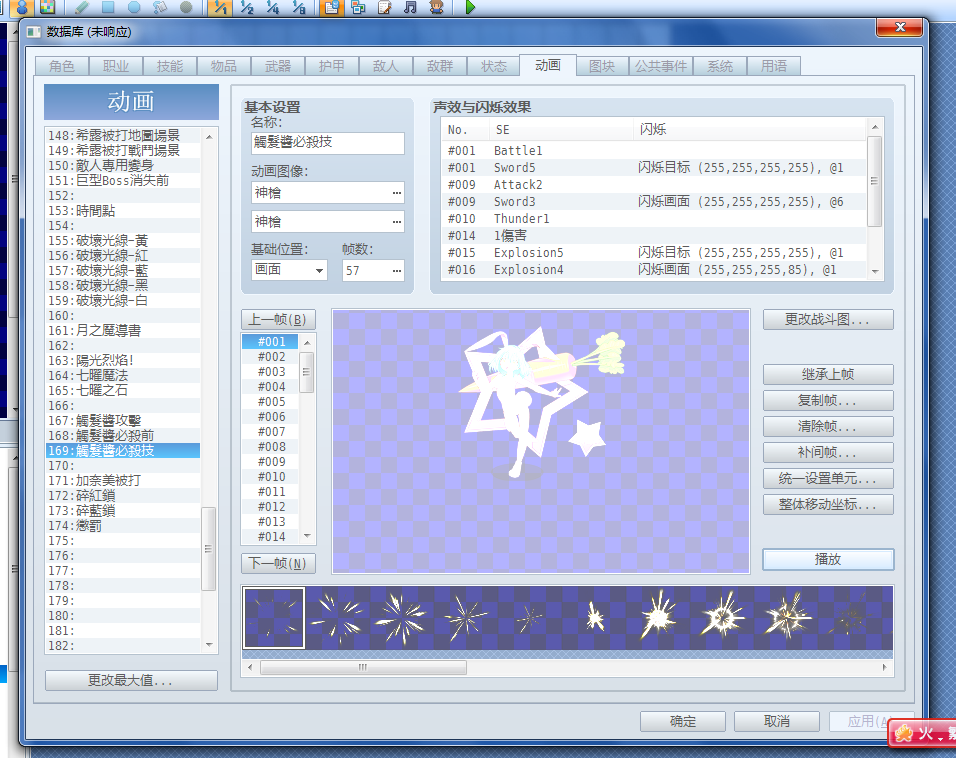Viewport: 956px width, 758px height.
Task: Switch to the 技能 tab
Action: (169, 66)
